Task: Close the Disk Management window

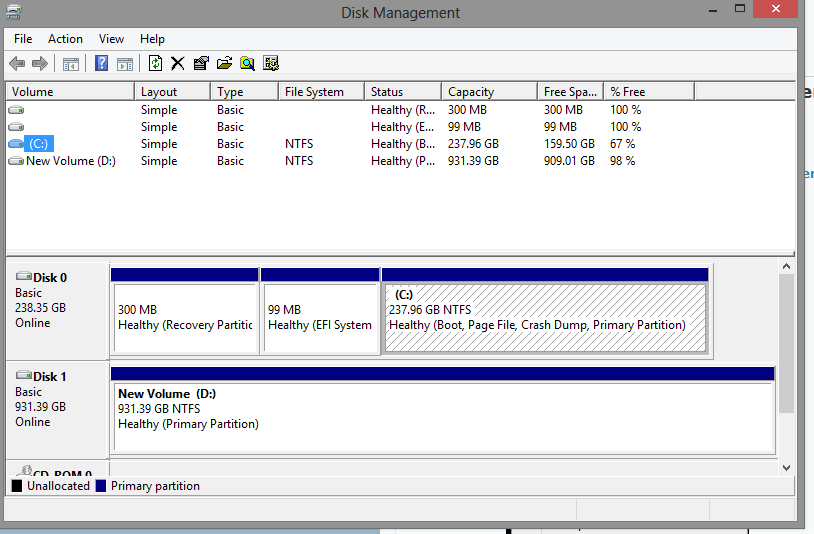Action: pyautogui.click(x=776, y=9)
